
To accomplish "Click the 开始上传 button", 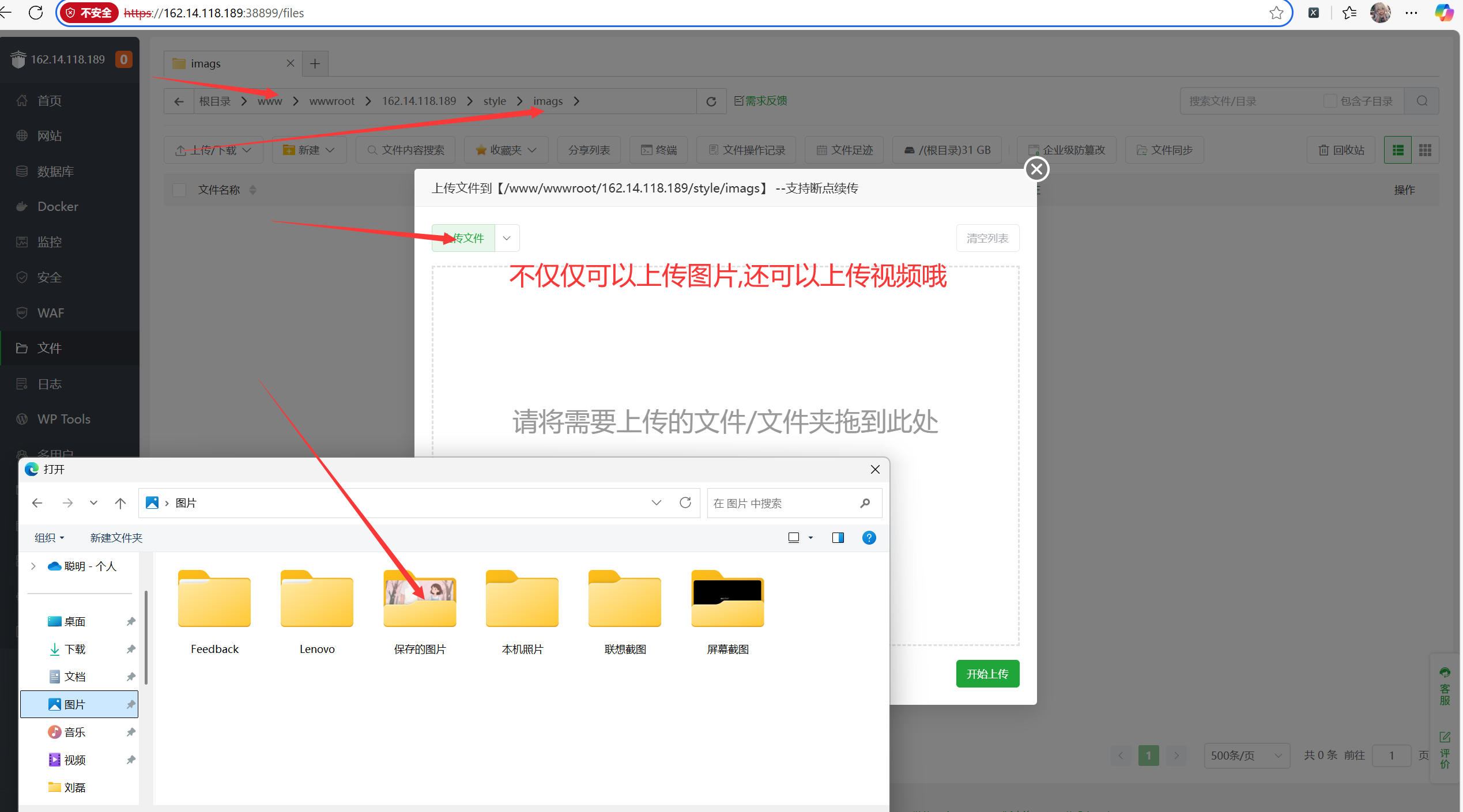I will (987, 674).
